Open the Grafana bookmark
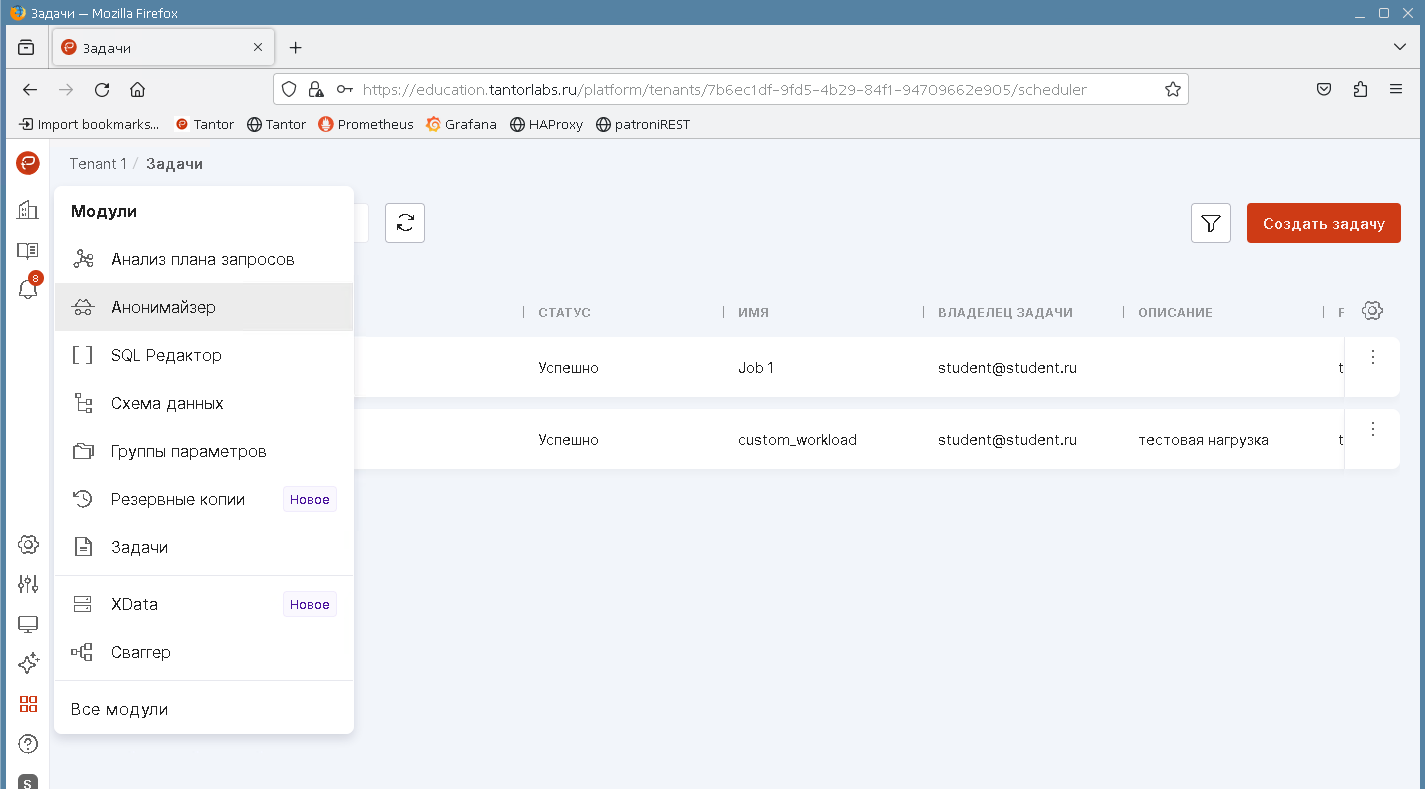Viewport: 1425px width, 789px height. point(461,124)
